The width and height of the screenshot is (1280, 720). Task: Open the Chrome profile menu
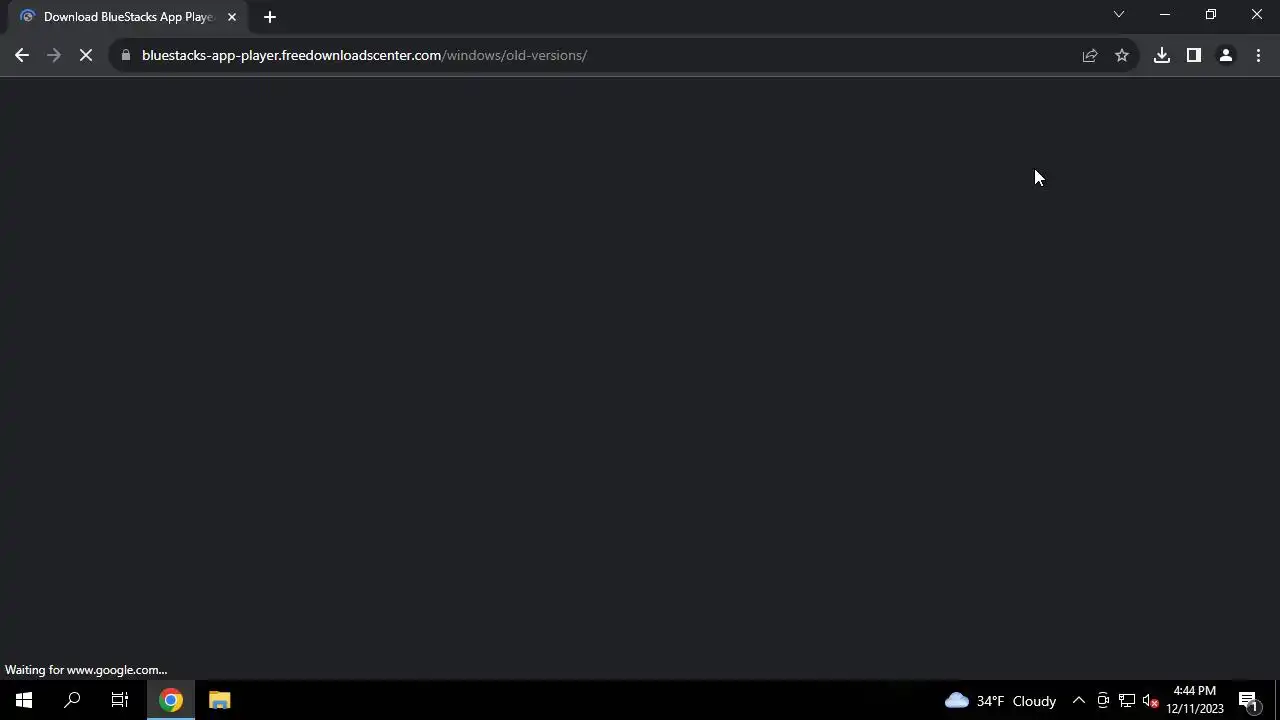[1226, 56]
